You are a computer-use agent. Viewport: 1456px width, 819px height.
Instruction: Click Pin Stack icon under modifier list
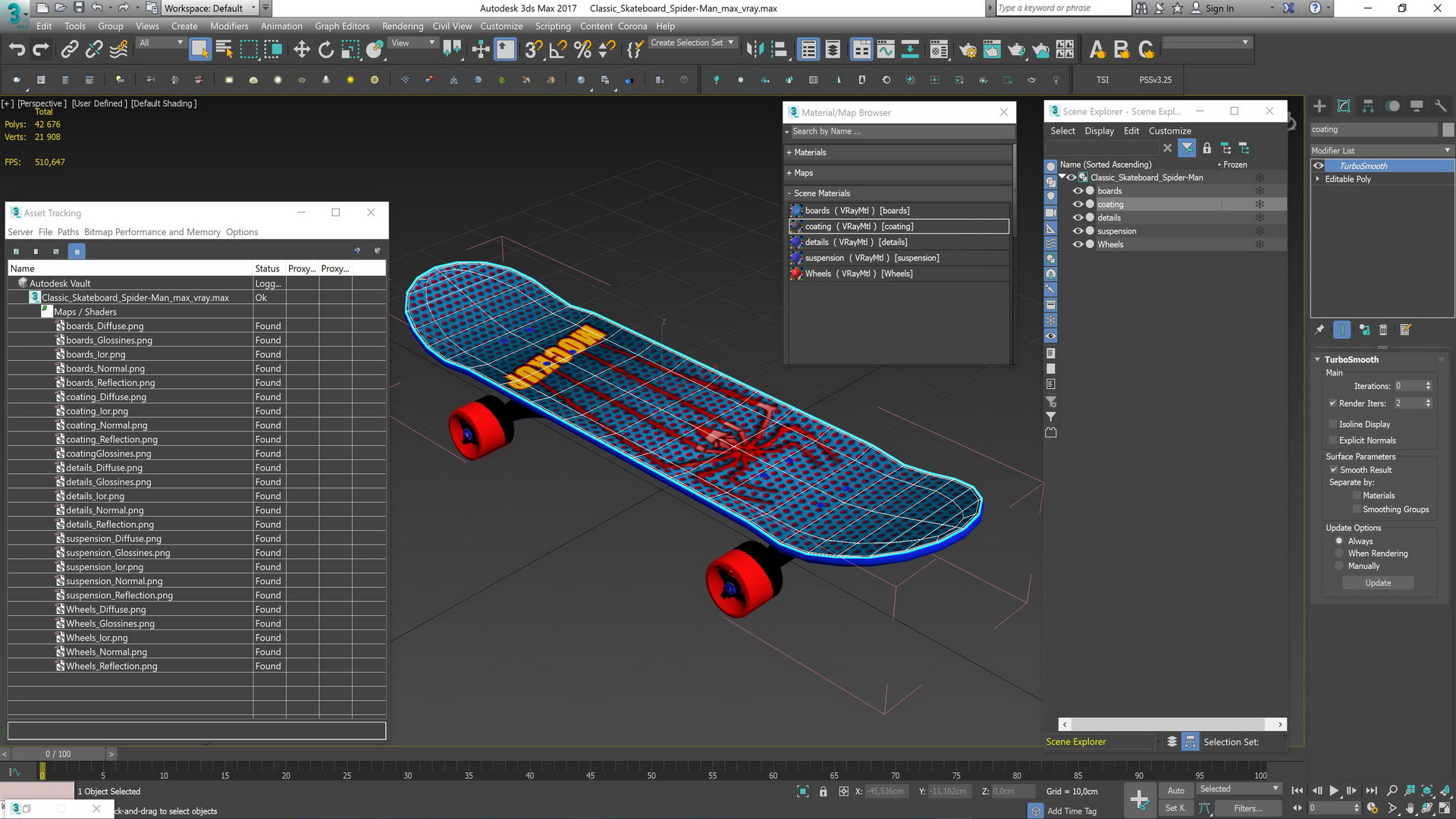(1319, 330)
